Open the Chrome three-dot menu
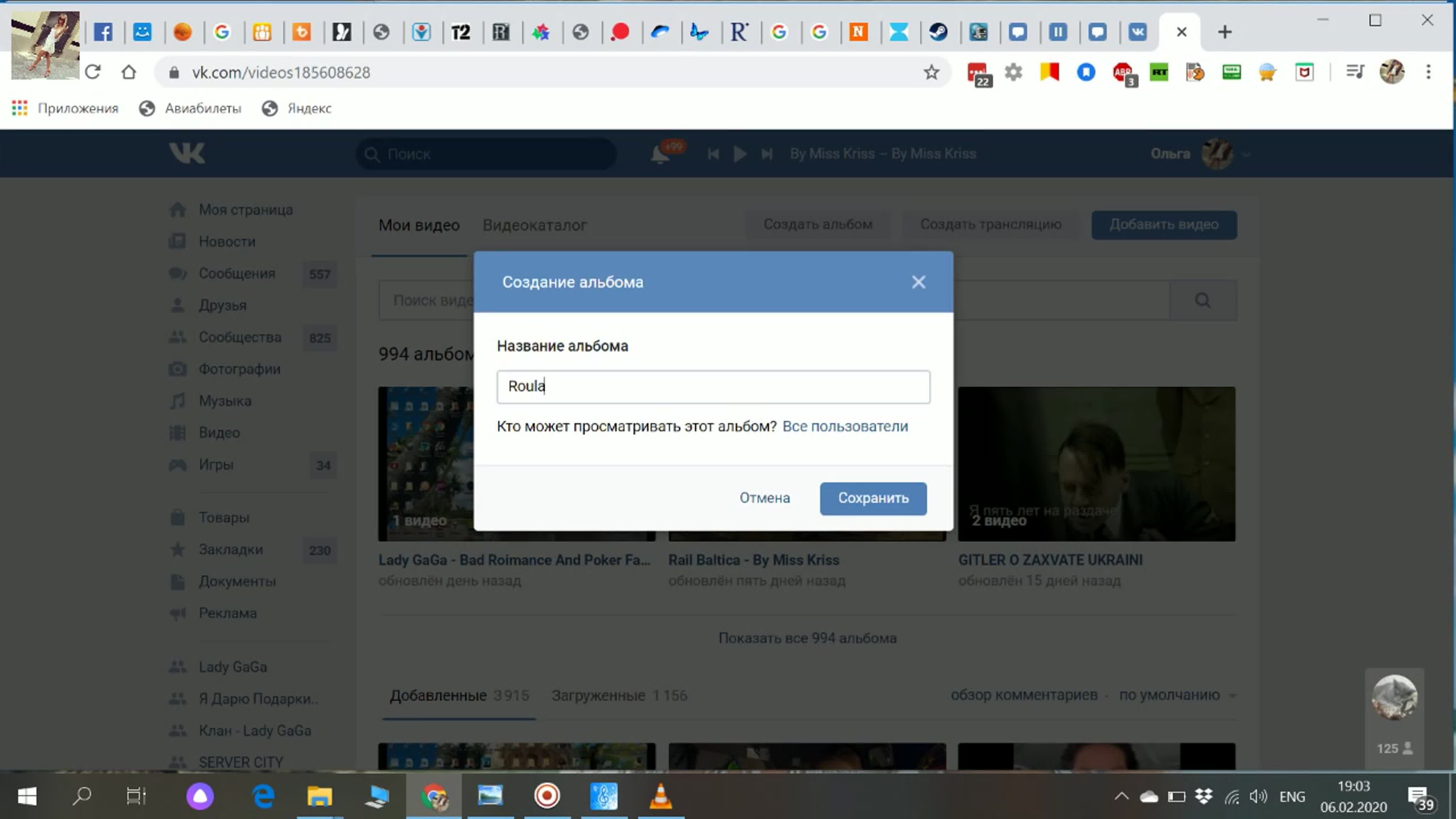 [1428, 73]
